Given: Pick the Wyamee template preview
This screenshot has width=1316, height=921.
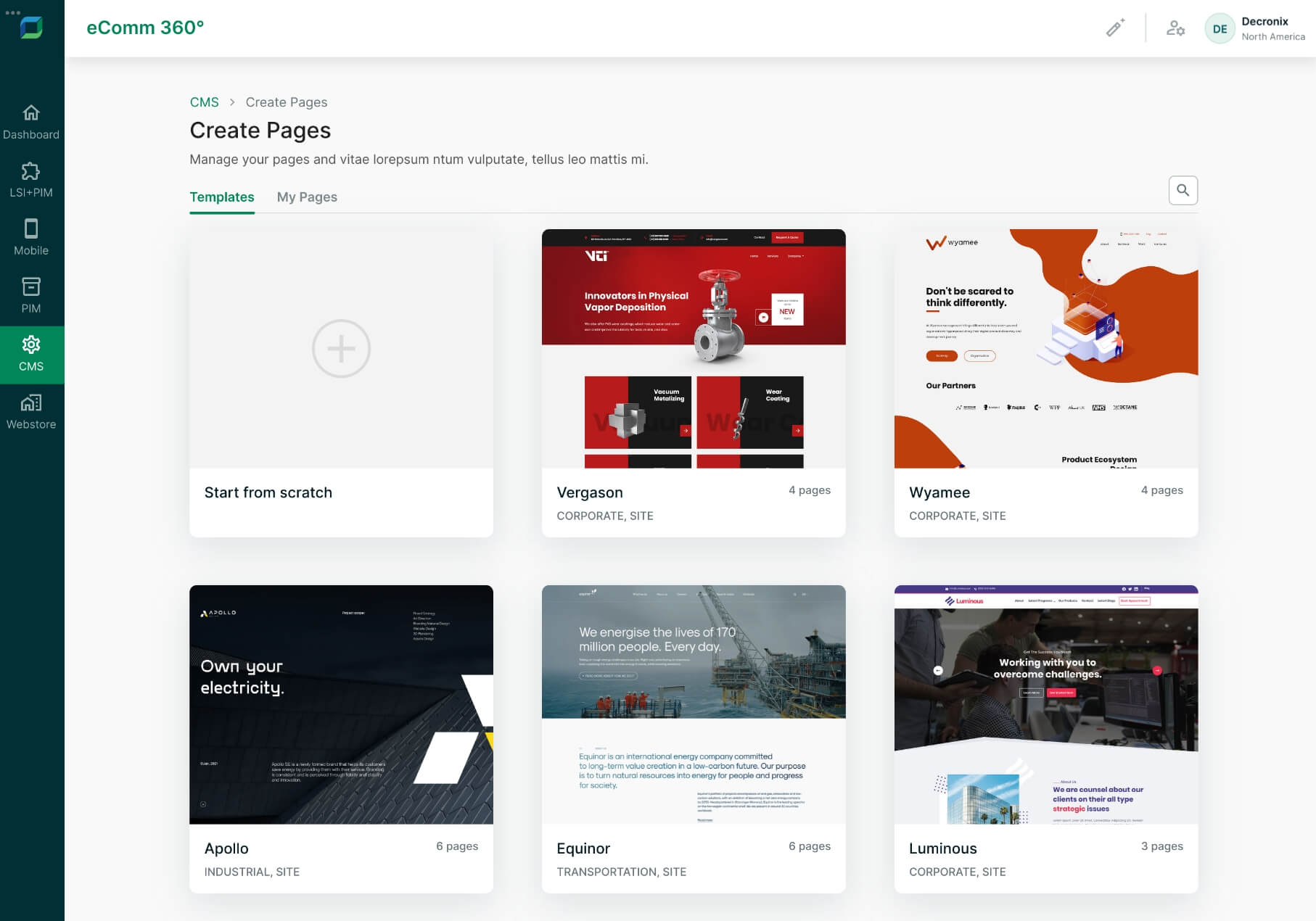Looking at the screenshot, I should [x=1045, y=349].
